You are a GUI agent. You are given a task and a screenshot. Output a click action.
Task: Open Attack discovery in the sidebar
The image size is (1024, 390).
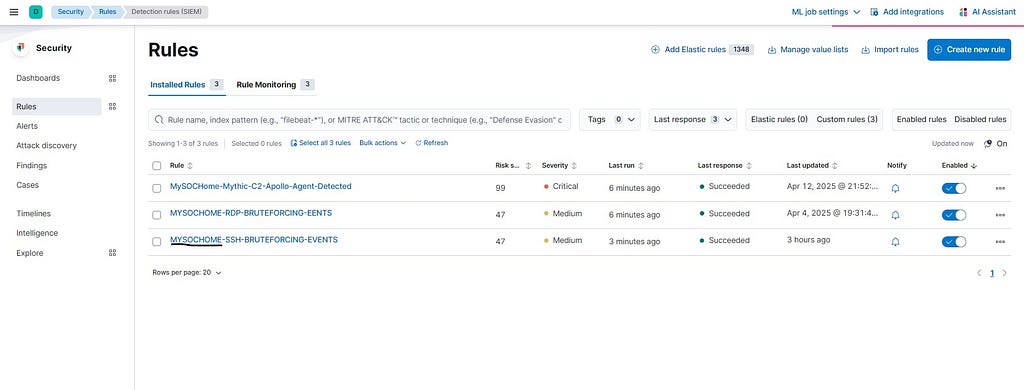pyautogui.click(x=46, y=146)
